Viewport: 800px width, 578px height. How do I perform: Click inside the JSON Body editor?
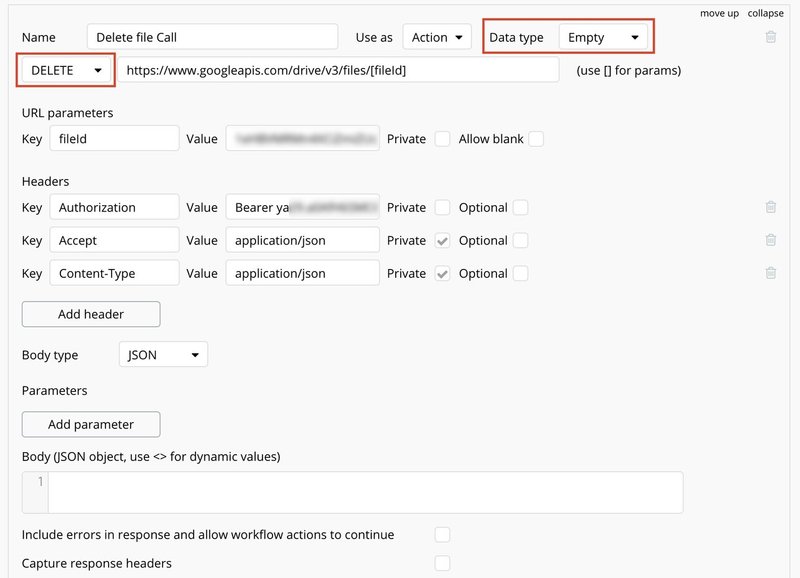click(365, 492)
